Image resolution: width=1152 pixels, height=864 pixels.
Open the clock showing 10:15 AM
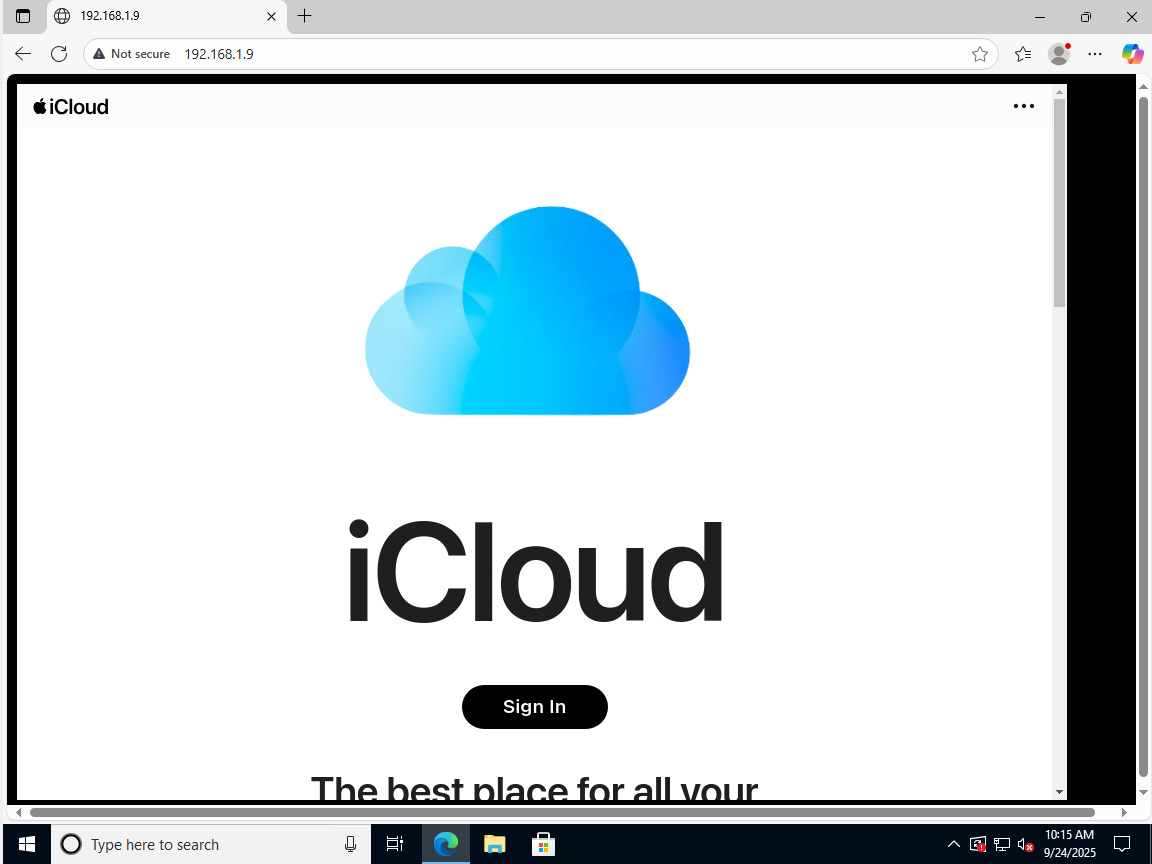coord(1070,843)
